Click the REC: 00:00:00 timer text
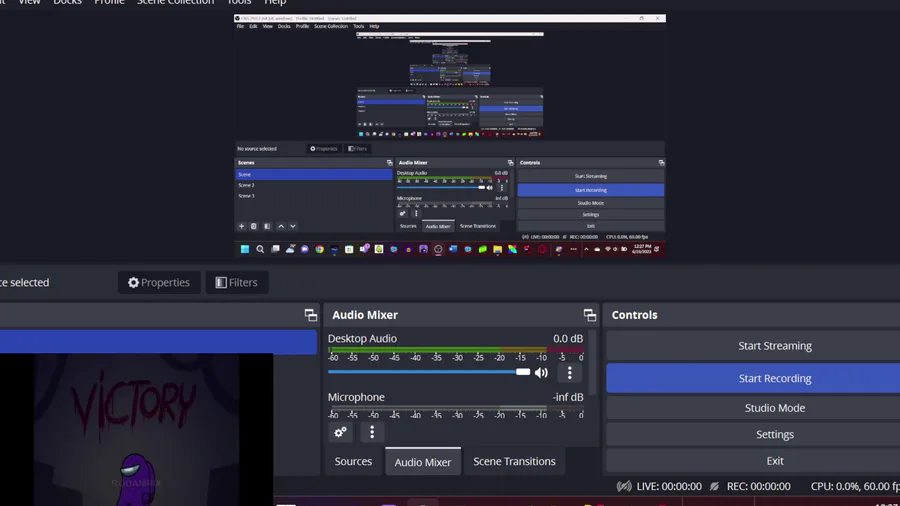The image size is (900, 506). pyautogui.click(x=759, y=486)
